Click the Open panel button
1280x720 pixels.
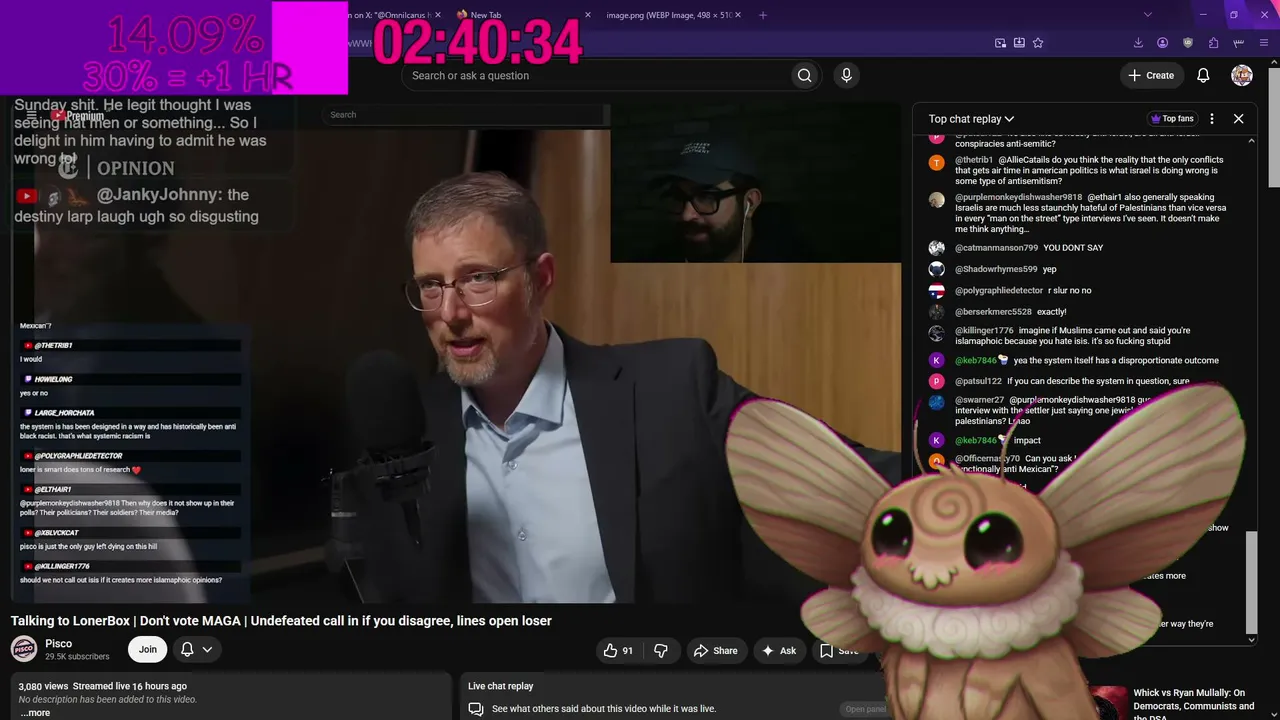[866, 709]
